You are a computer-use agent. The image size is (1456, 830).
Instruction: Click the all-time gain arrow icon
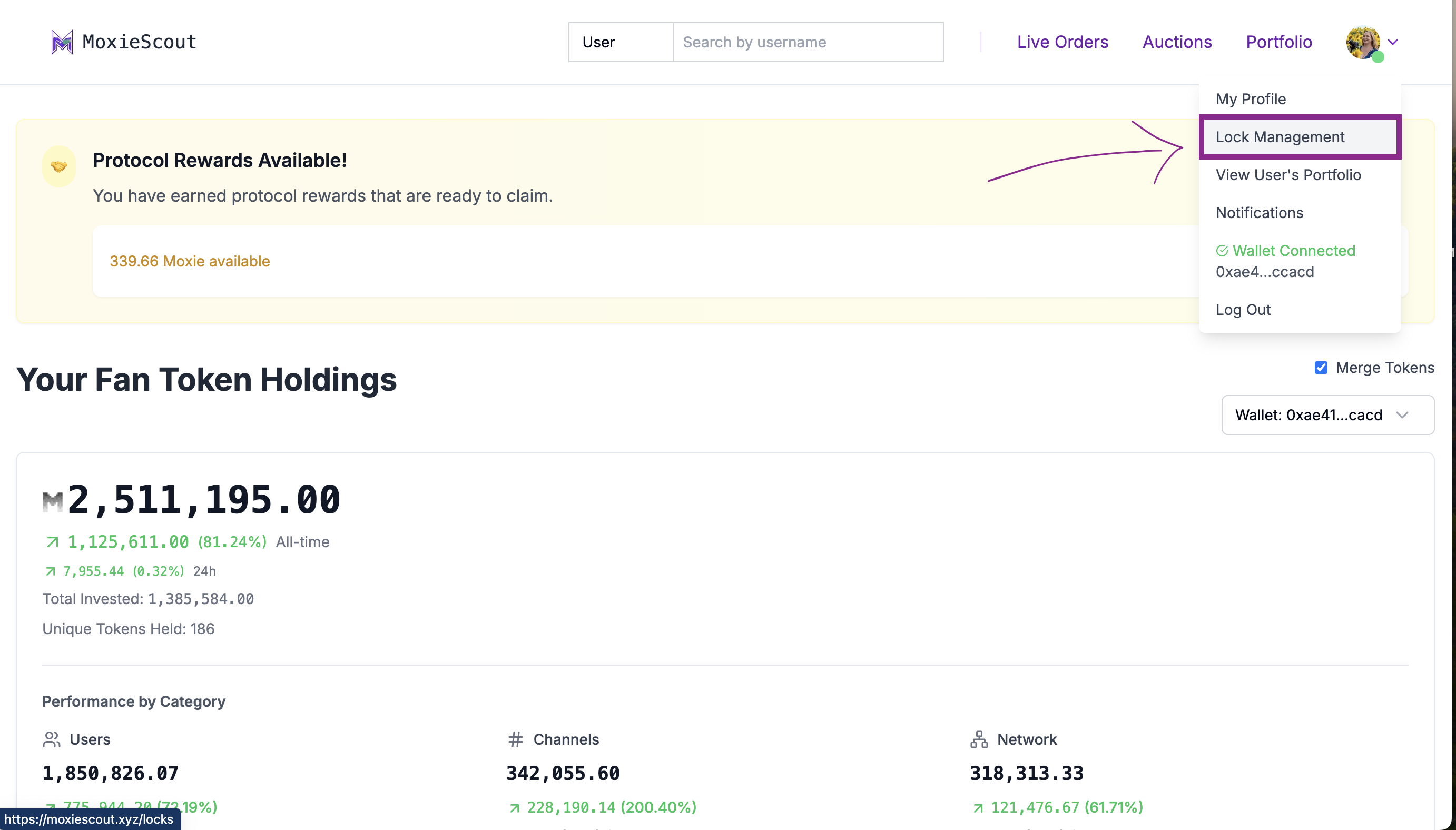point(52,541)
